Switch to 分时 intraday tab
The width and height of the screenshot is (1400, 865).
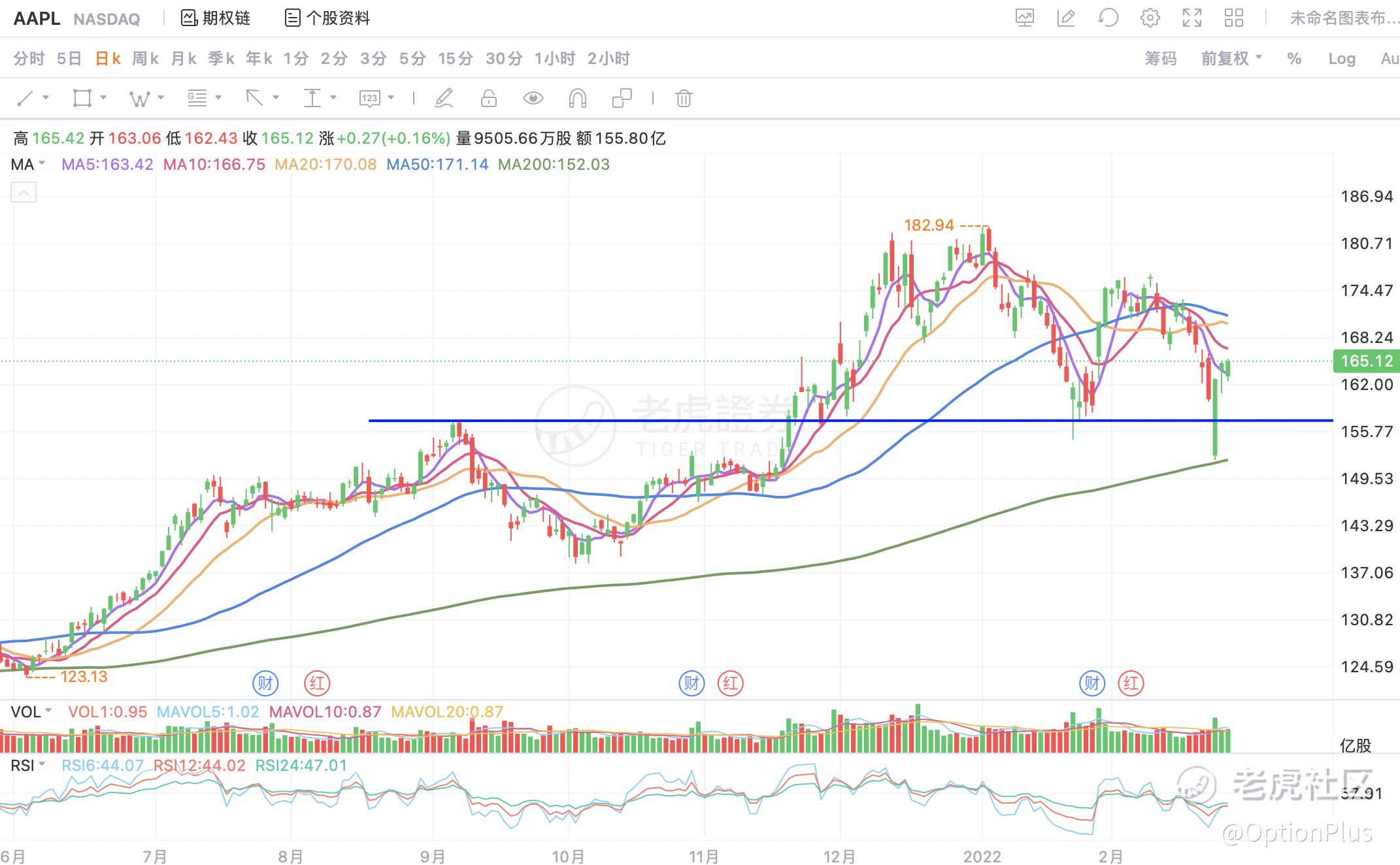click(x=29, y=59)
